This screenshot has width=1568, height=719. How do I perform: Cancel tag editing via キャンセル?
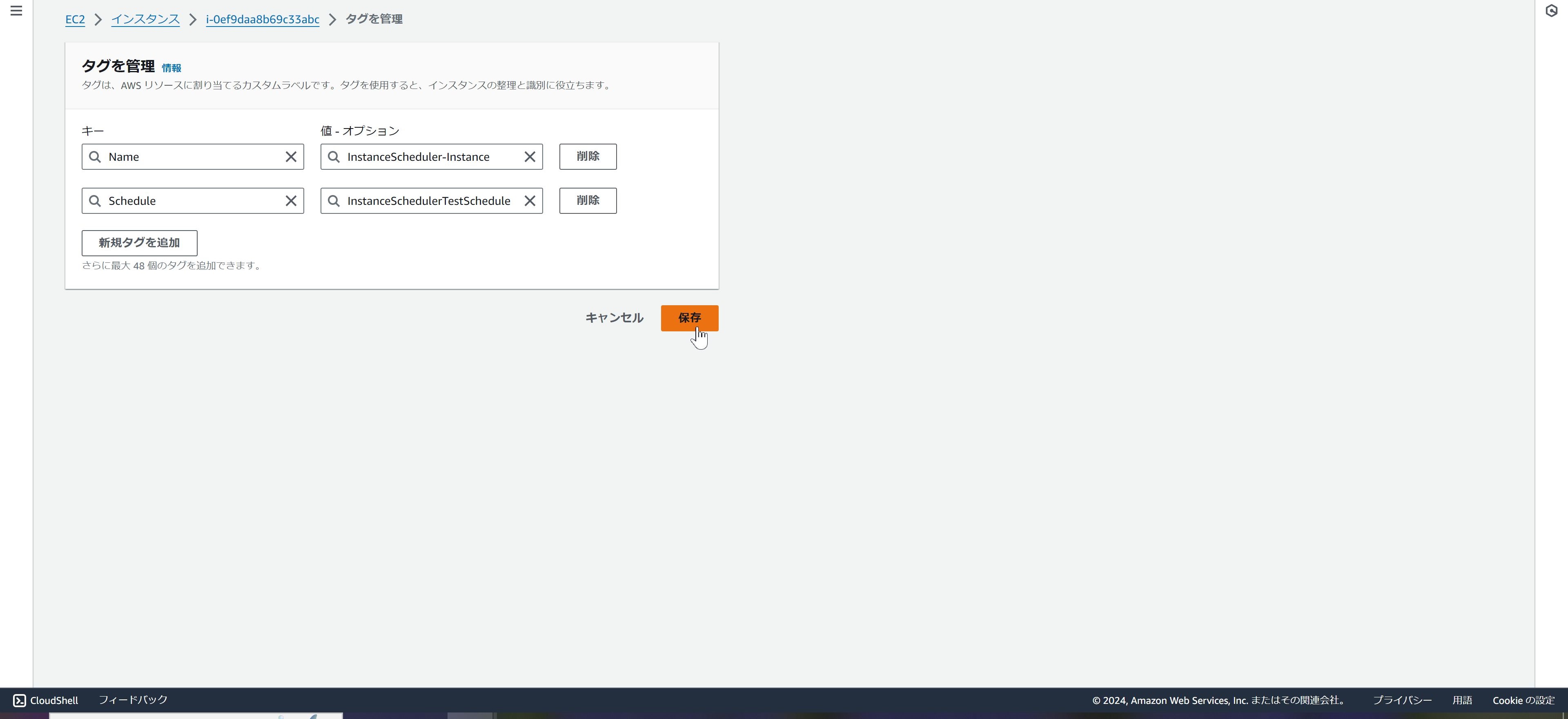pyautogui.click(x=614, y=317)
